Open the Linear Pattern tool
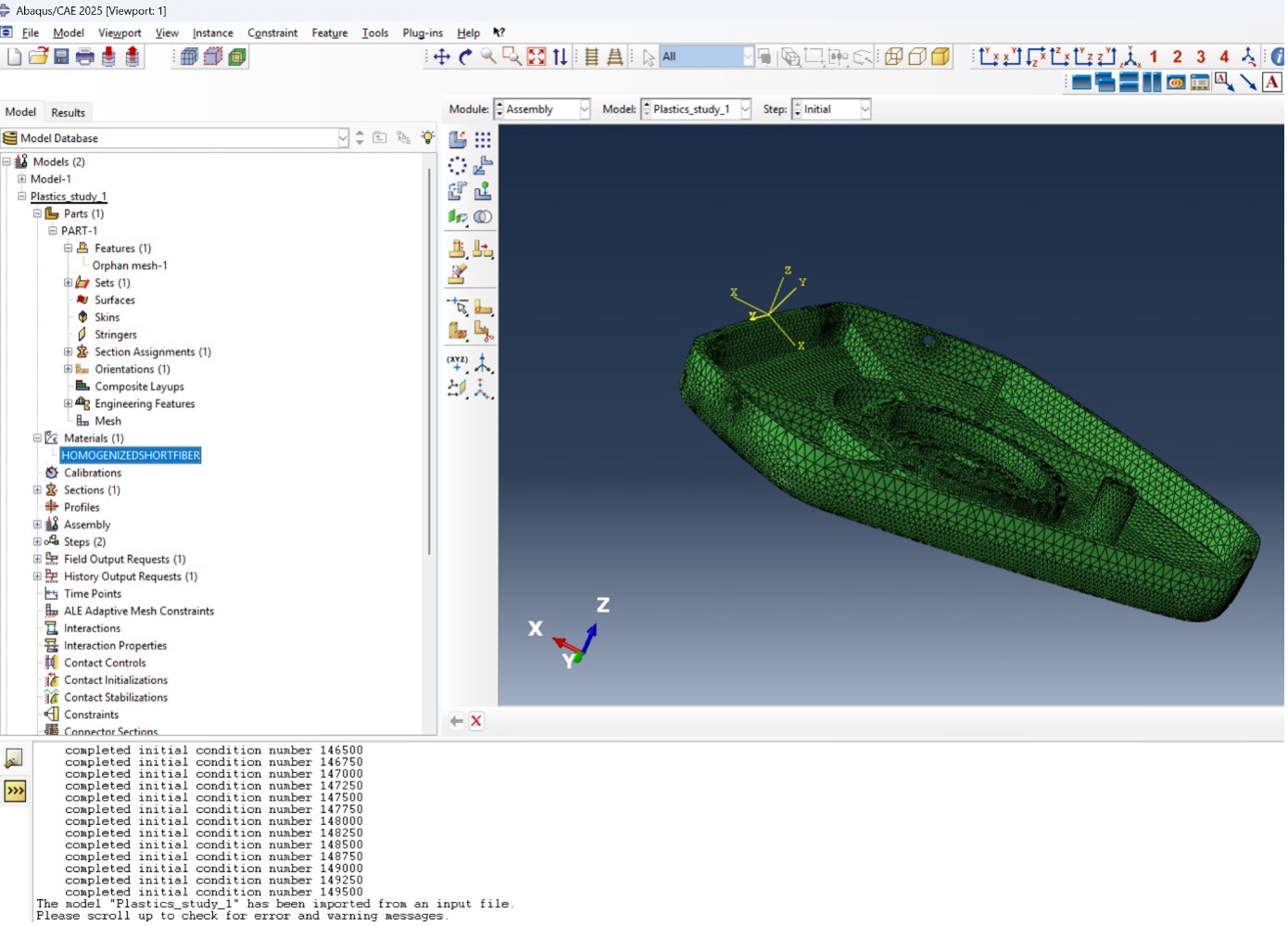Screen dimensions: 1288x926 [483, 139]
